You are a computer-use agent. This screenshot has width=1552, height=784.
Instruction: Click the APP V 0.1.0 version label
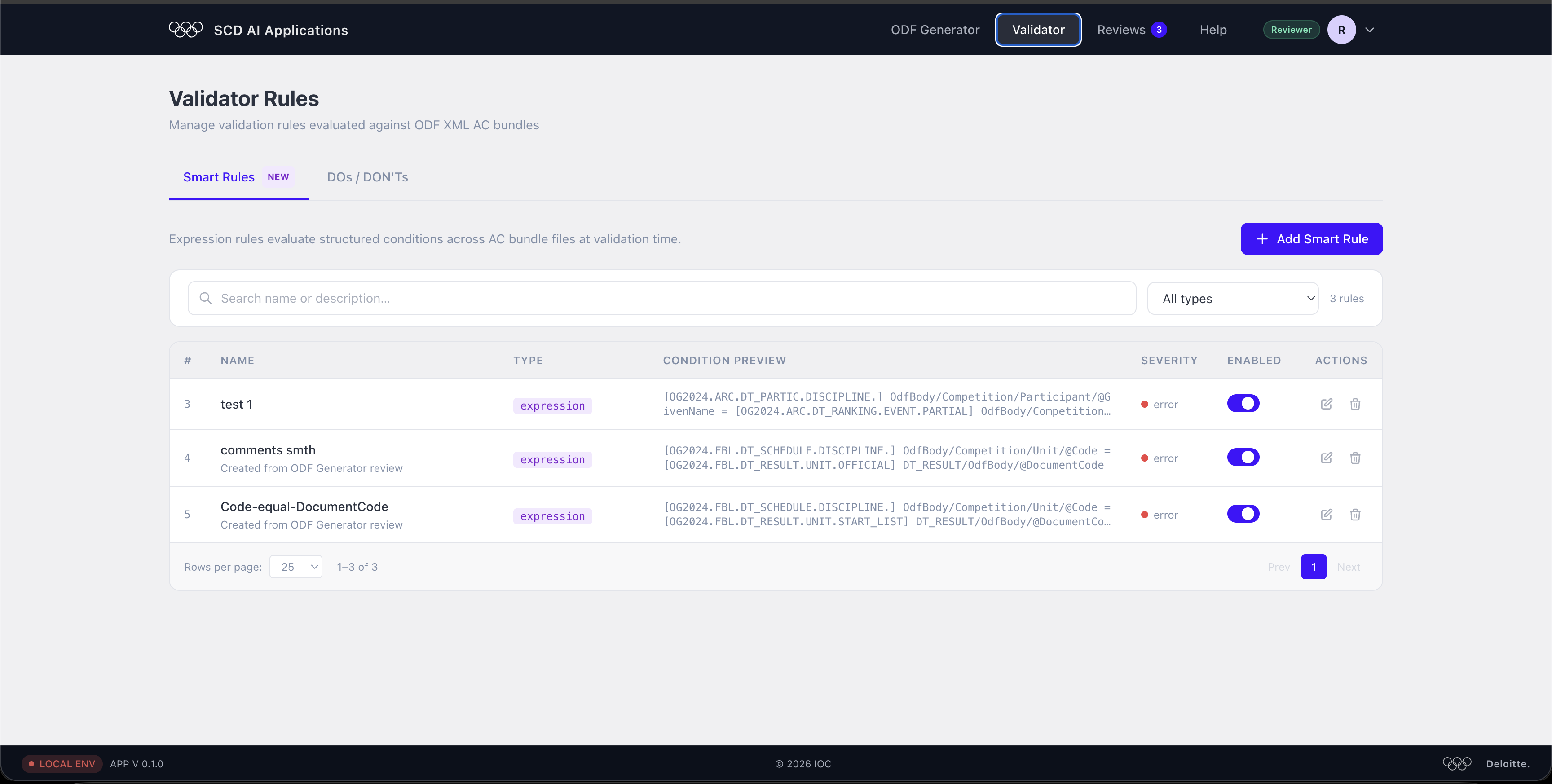click(137, 763)
